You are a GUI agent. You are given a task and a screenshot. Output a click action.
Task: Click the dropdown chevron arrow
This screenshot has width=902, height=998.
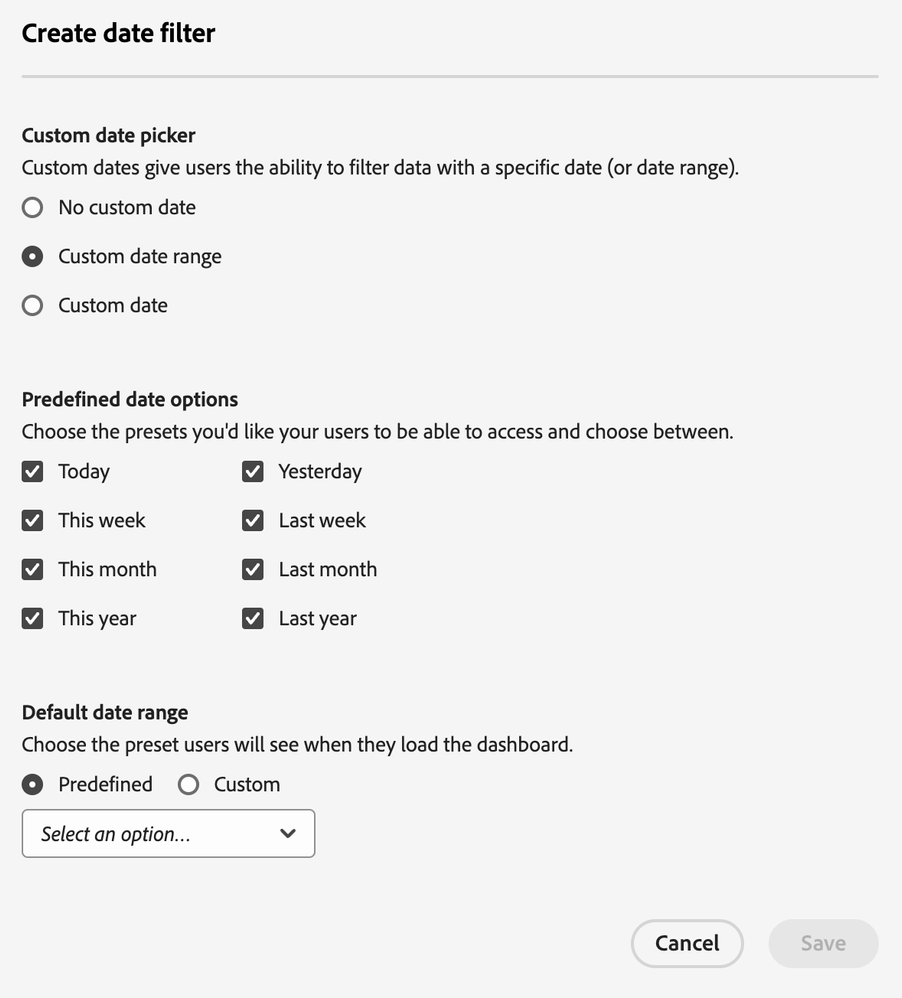[x=288, y=834]
